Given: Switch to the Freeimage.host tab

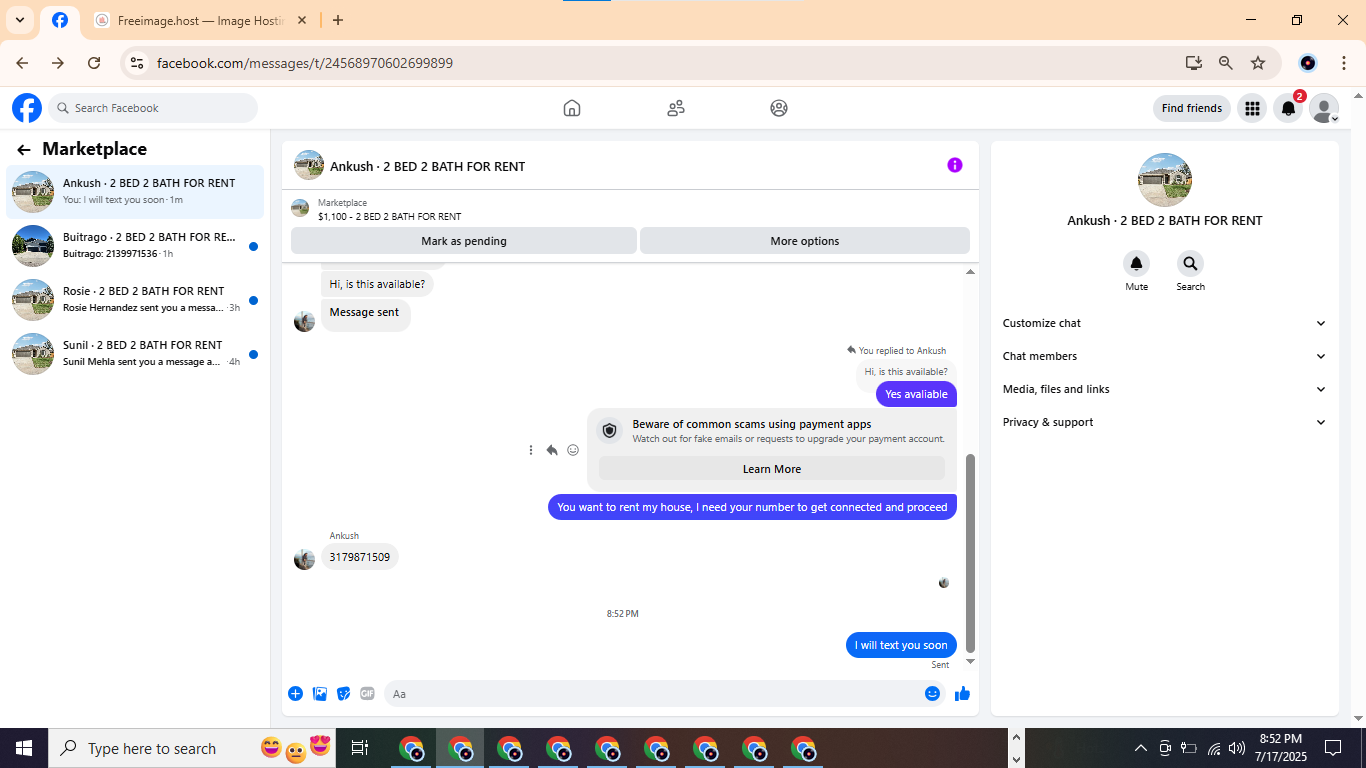Looking at the screenshot, I should (200, 20).
